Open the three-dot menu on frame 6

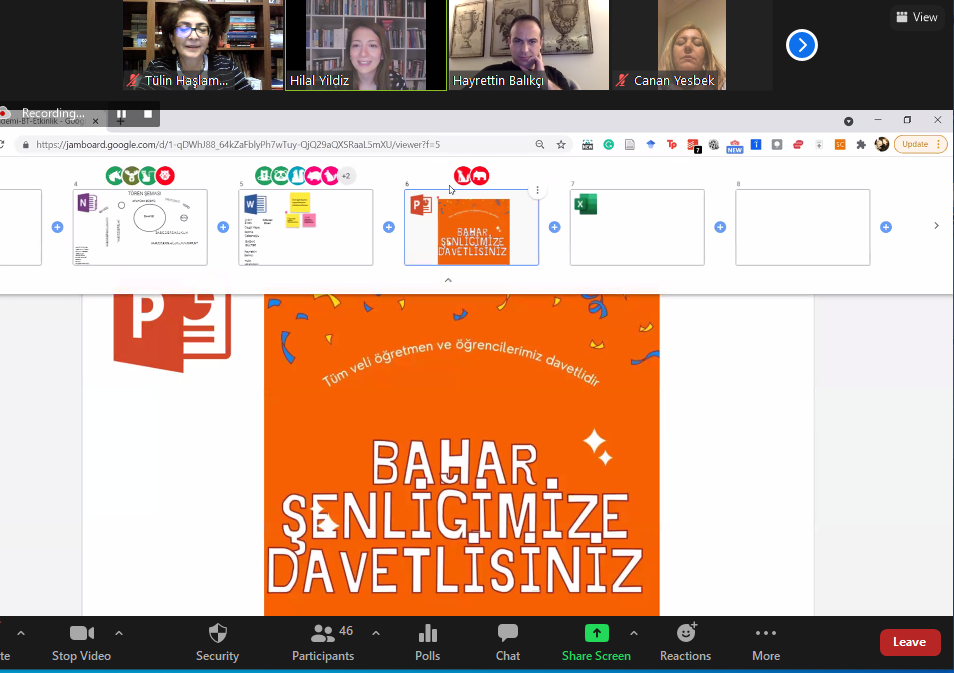[537, 190]
